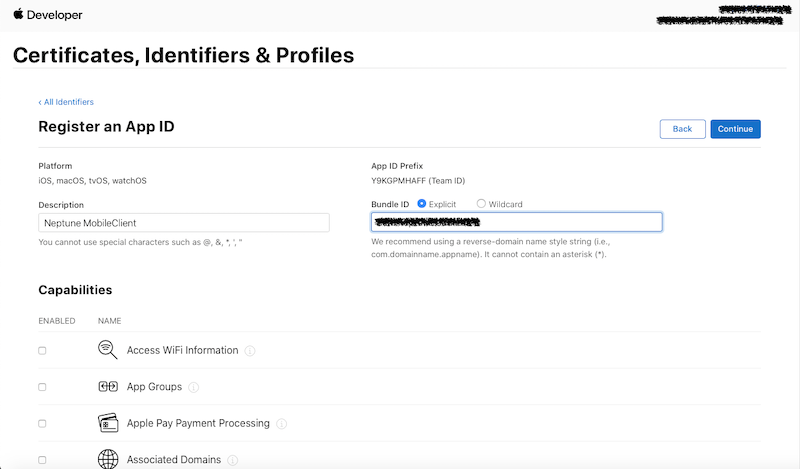Click the Bundle ID input field

point(516,222)
